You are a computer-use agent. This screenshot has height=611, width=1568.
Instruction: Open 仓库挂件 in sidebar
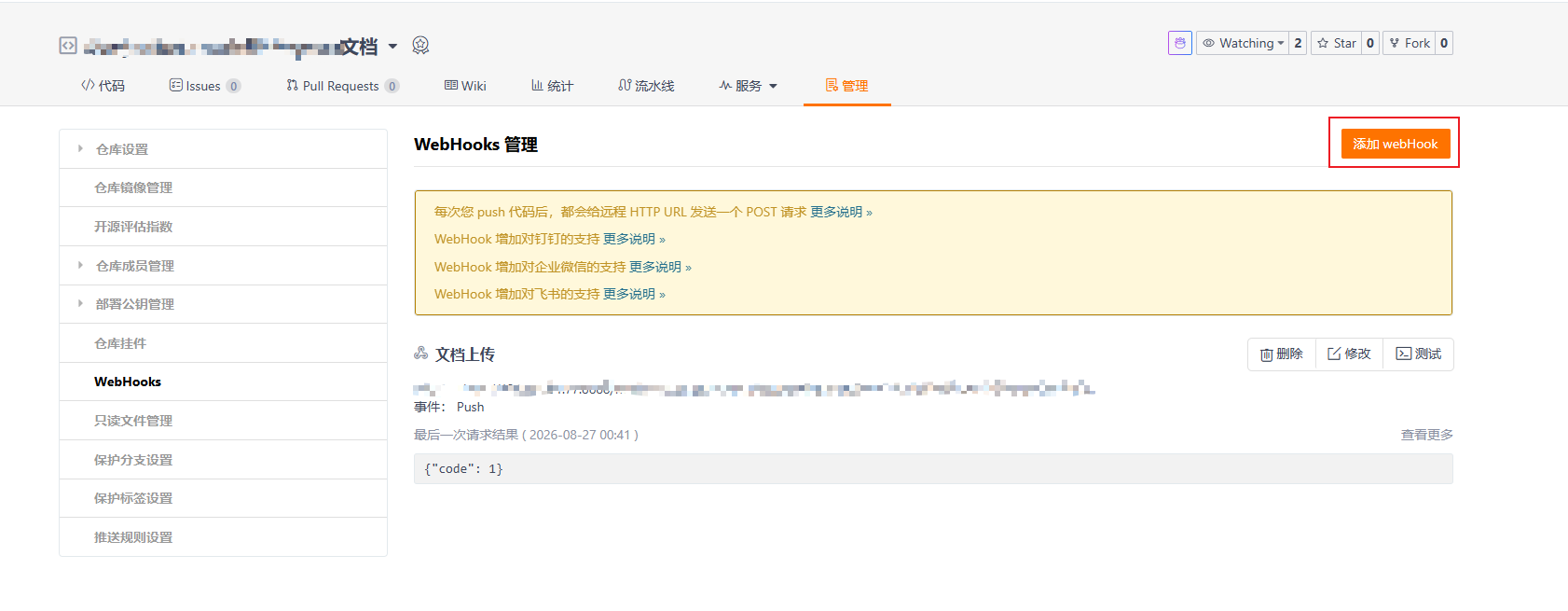pos(223,343)
